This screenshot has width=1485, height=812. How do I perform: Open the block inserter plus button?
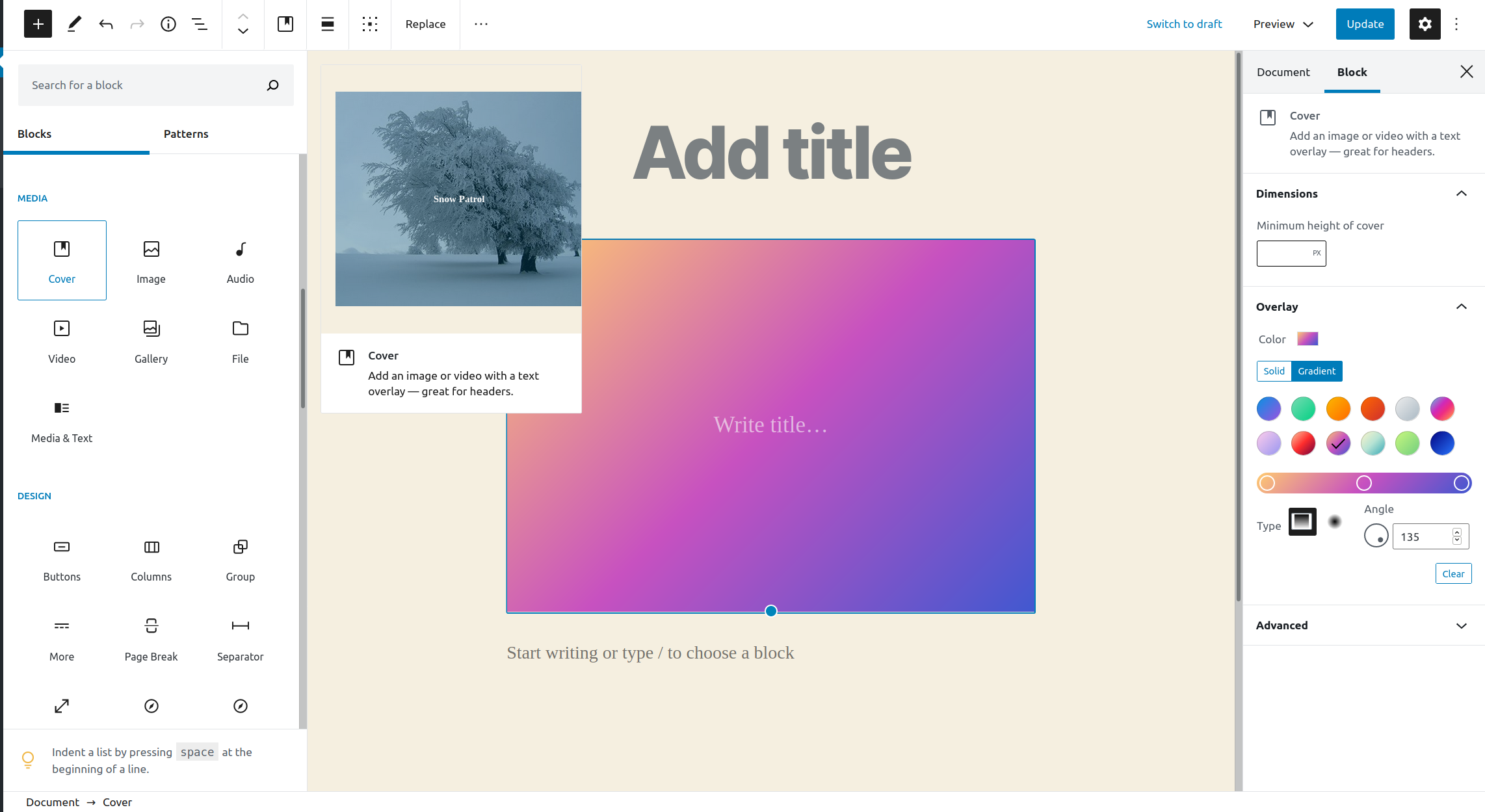[x=38, y=24]
